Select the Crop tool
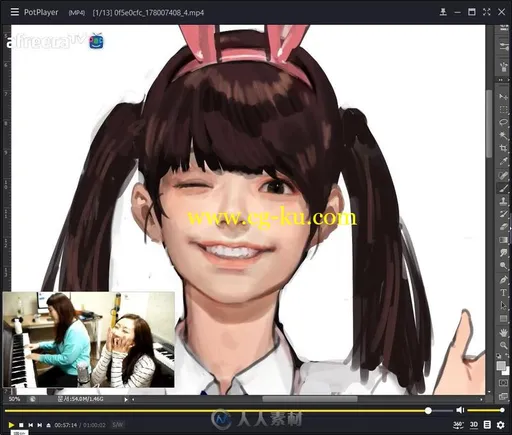This screenshot has height=435, width=512. [x=503, y=148]
